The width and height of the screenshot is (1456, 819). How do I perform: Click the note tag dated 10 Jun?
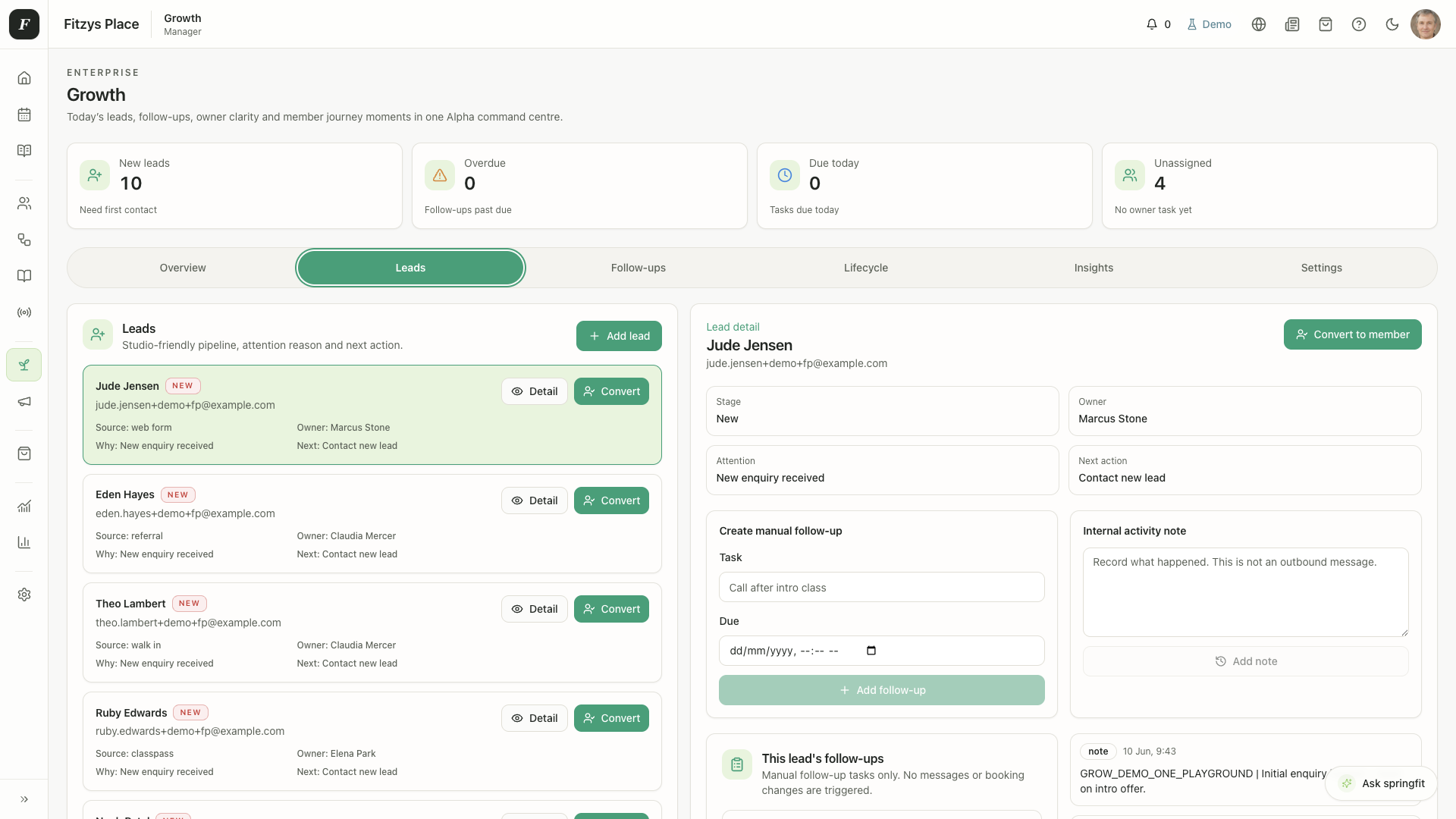tap(1098, 752)
